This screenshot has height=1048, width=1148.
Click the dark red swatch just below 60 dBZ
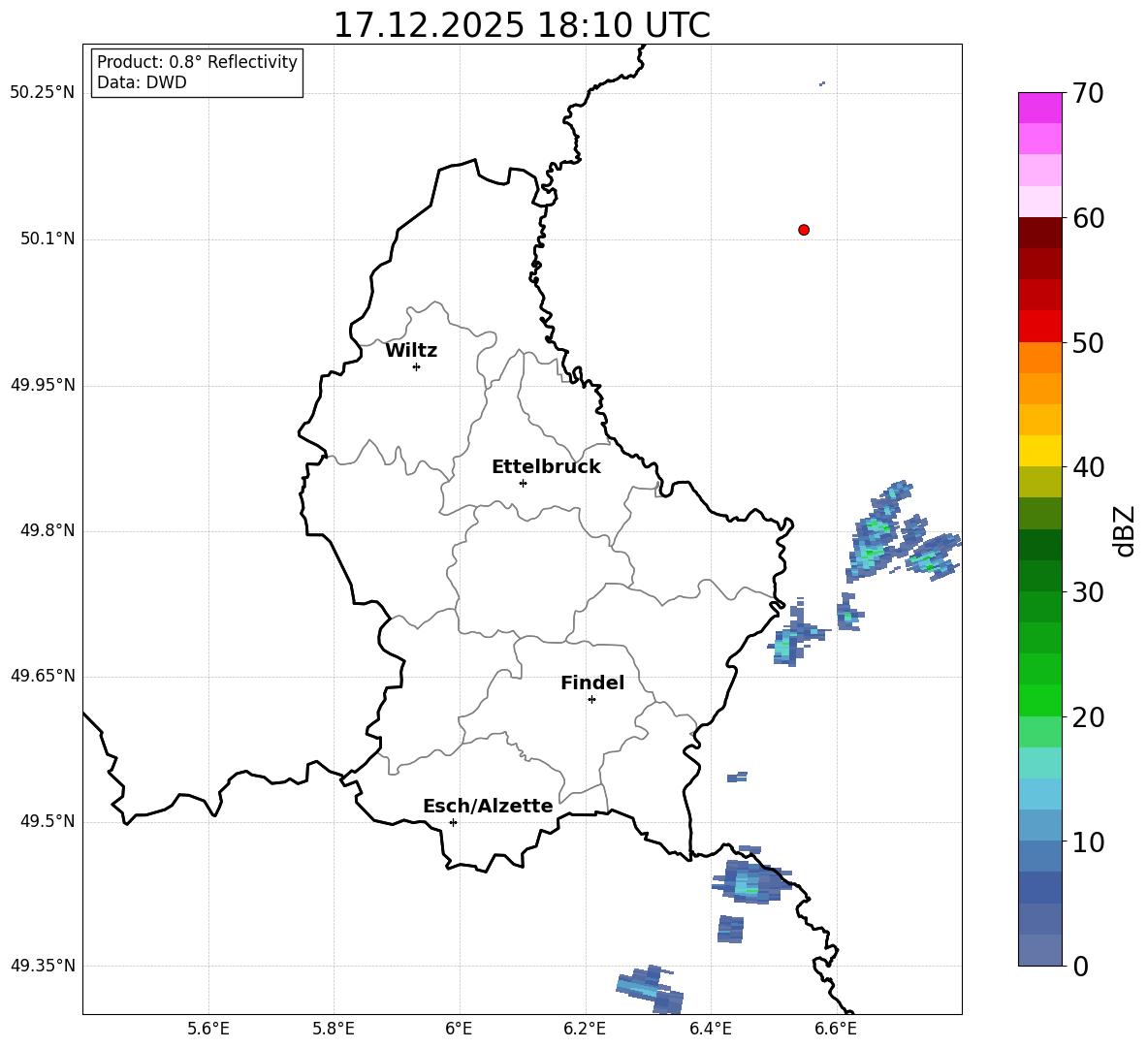tap(1039, 233)
